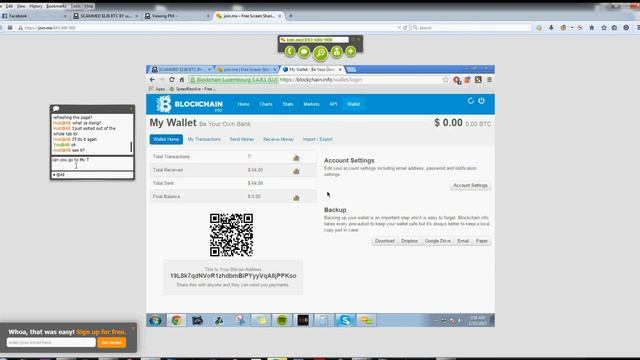Click the chart icon beside Total Received
This screenshot has width=640, height=360.
(296, 171)
